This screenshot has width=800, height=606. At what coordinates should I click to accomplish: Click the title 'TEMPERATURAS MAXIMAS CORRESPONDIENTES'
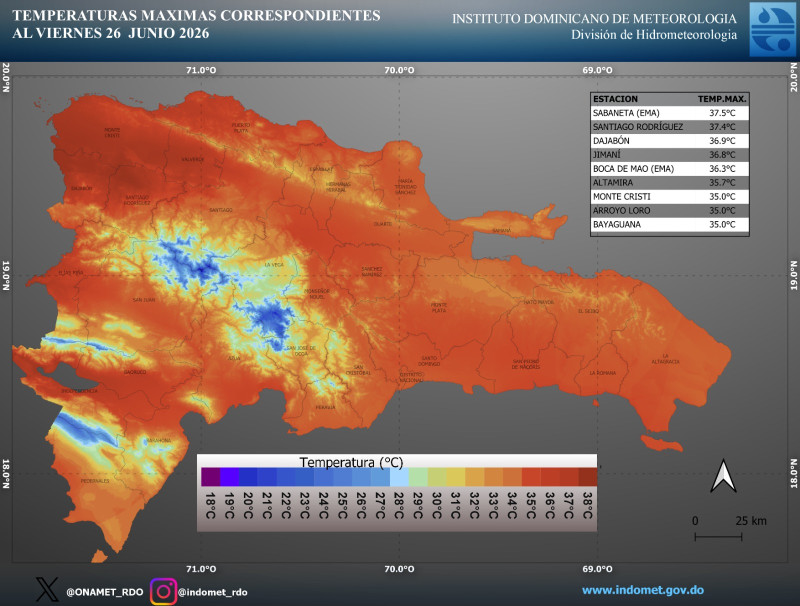tap(196, 15)
